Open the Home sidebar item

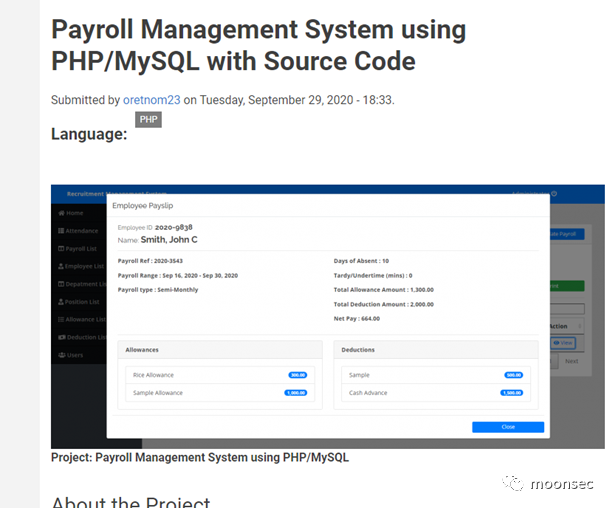point(71,213)
